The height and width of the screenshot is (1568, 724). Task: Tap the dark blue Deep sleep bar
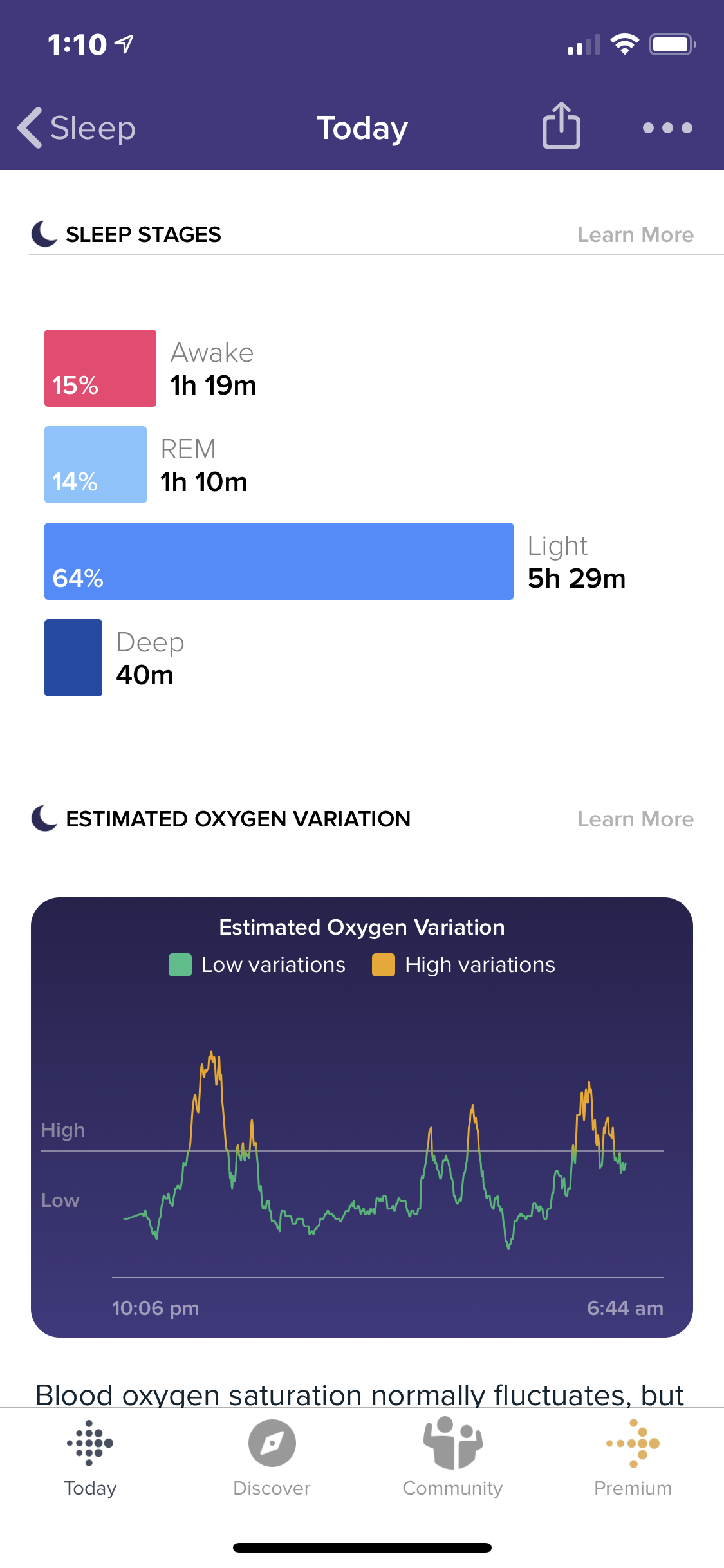pyautogui.click(x=73, y=658)
